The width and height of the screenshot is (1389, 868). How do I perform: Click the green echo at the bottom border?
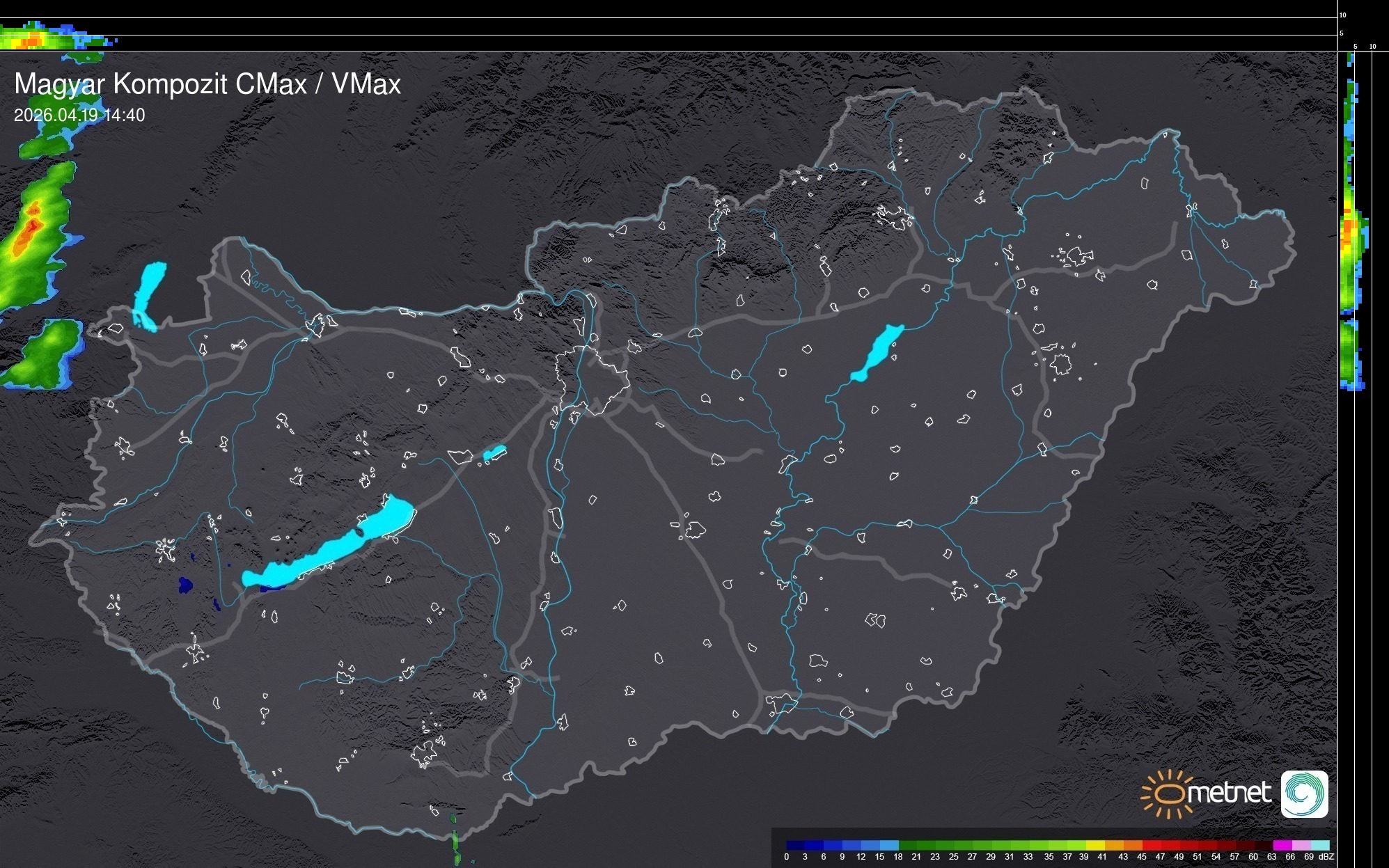[x=455, y=841]
